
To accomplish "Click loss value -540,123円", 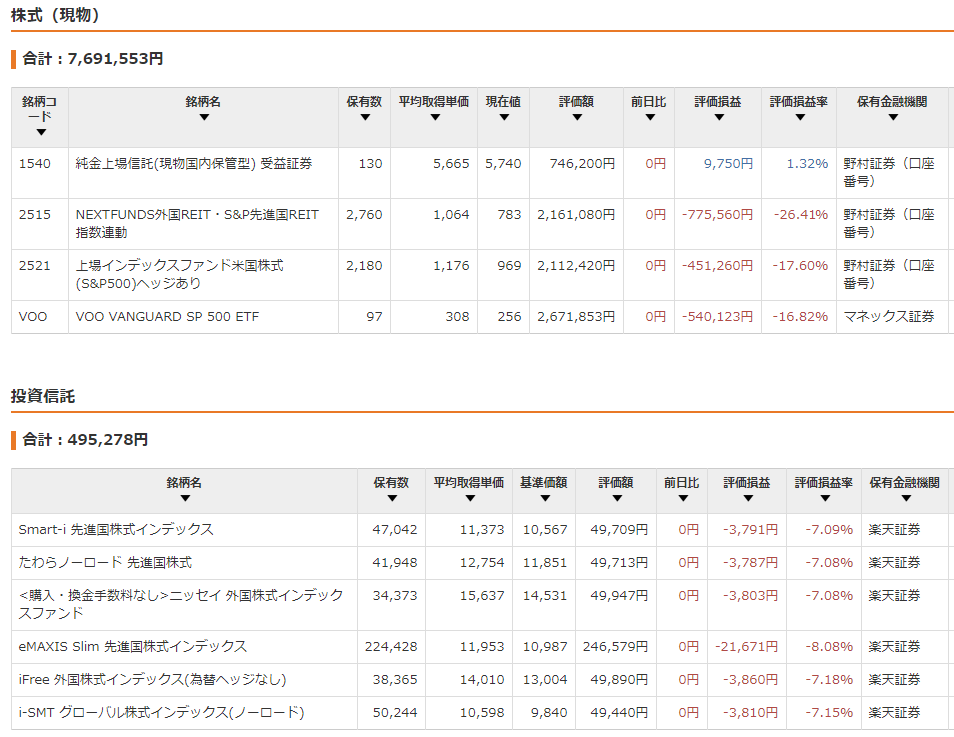I will point(717,316).
